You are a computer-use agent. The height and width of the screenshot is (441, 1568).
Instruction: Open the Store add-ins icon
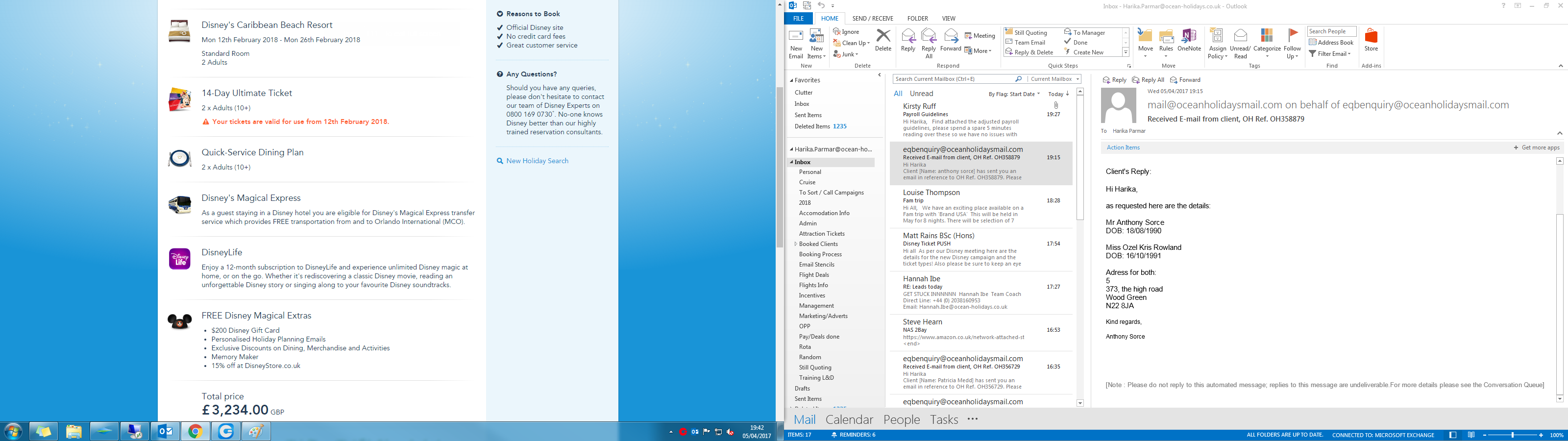pyautogui.click(x=1371, y=40)
